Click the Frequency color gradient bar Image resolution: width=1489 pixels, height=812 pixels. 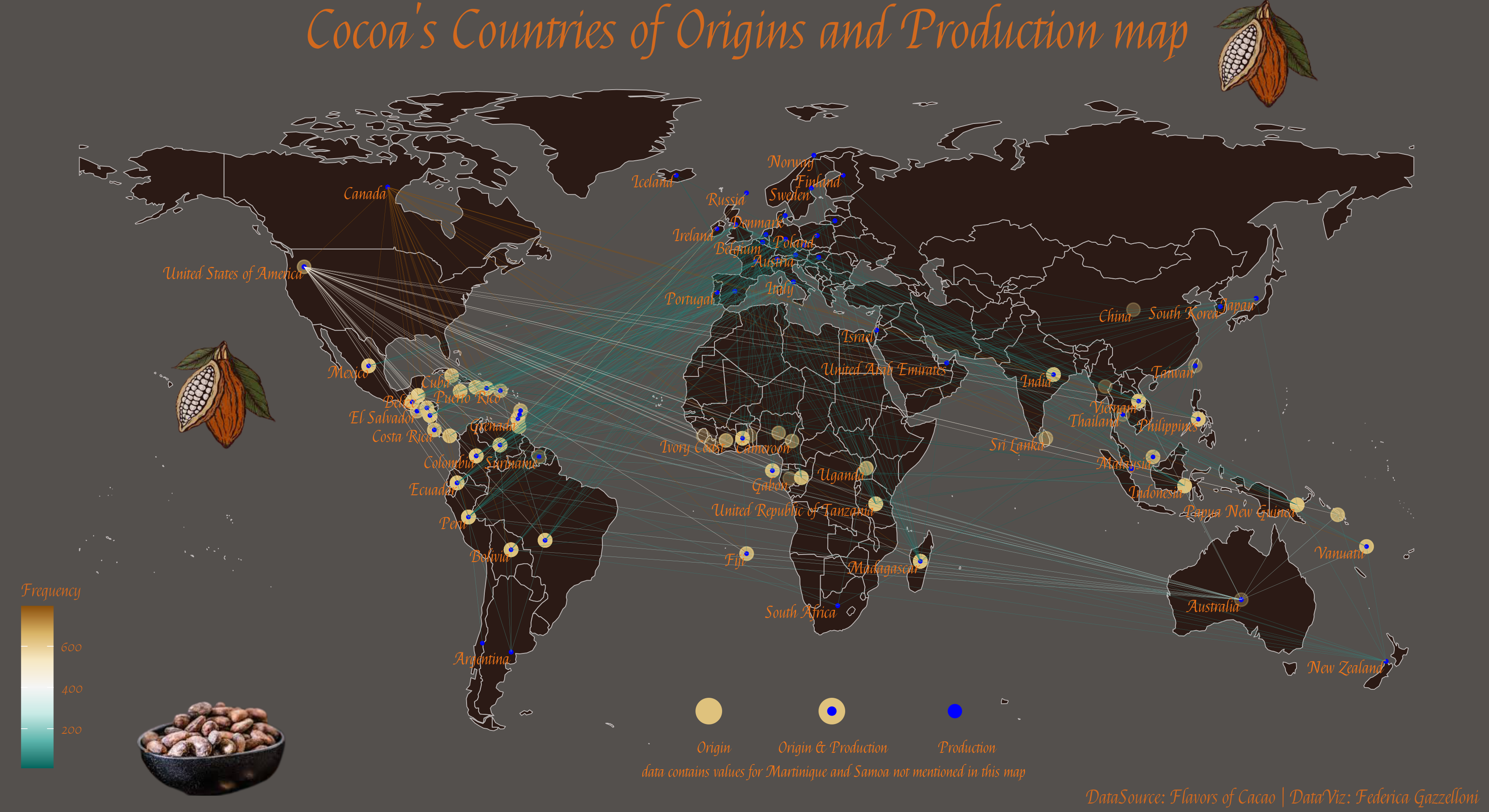click(37, 686)
